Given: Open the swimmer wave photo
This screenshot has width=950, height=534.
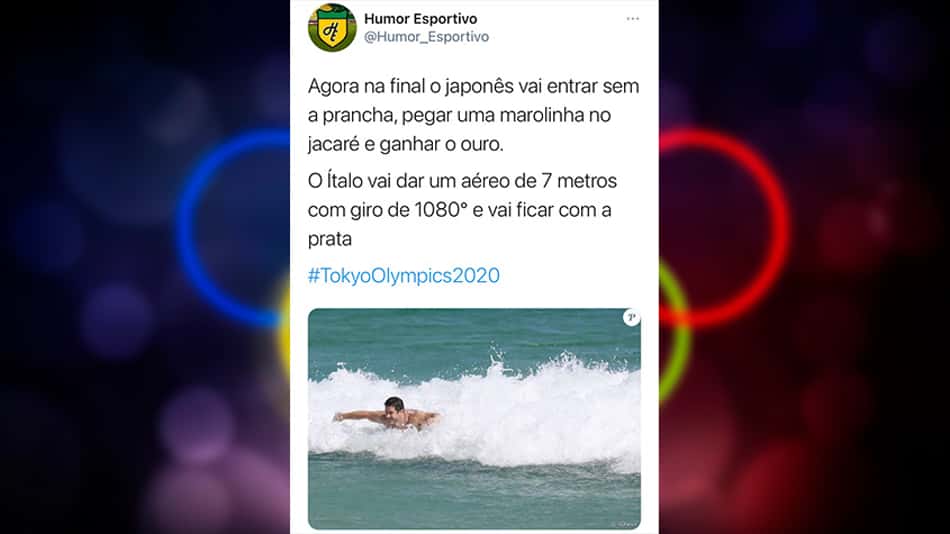Looking at the screenshot, I should pyautogui.click(x=474, y=419).
